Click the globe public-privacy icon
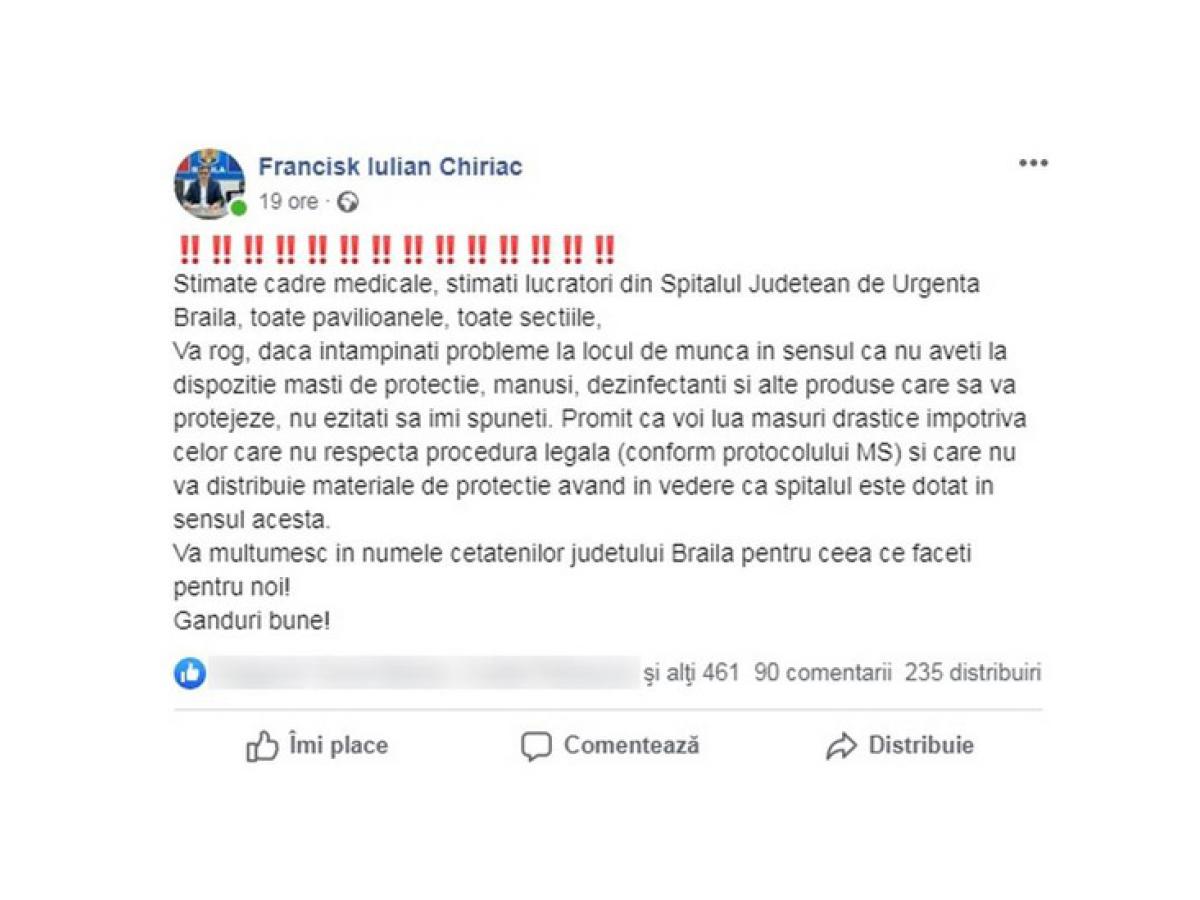The height and width of the screenshot is (900, 1200). [x=347, y=202]
